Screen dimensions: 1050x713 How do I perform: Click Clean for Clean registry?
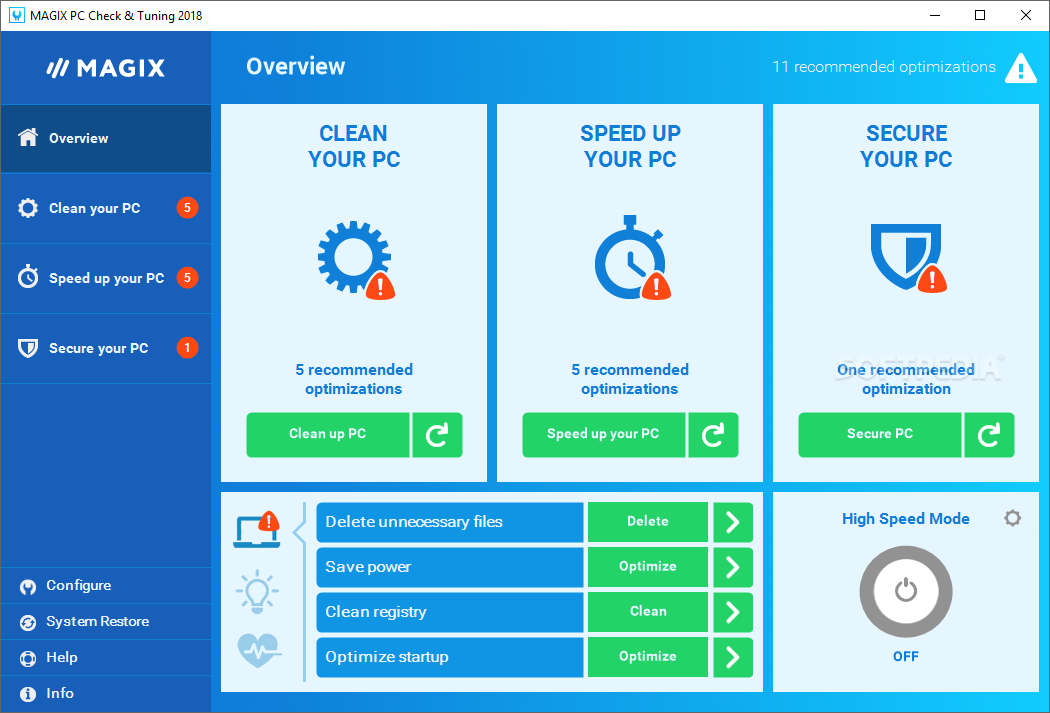[x=648, y=612]
